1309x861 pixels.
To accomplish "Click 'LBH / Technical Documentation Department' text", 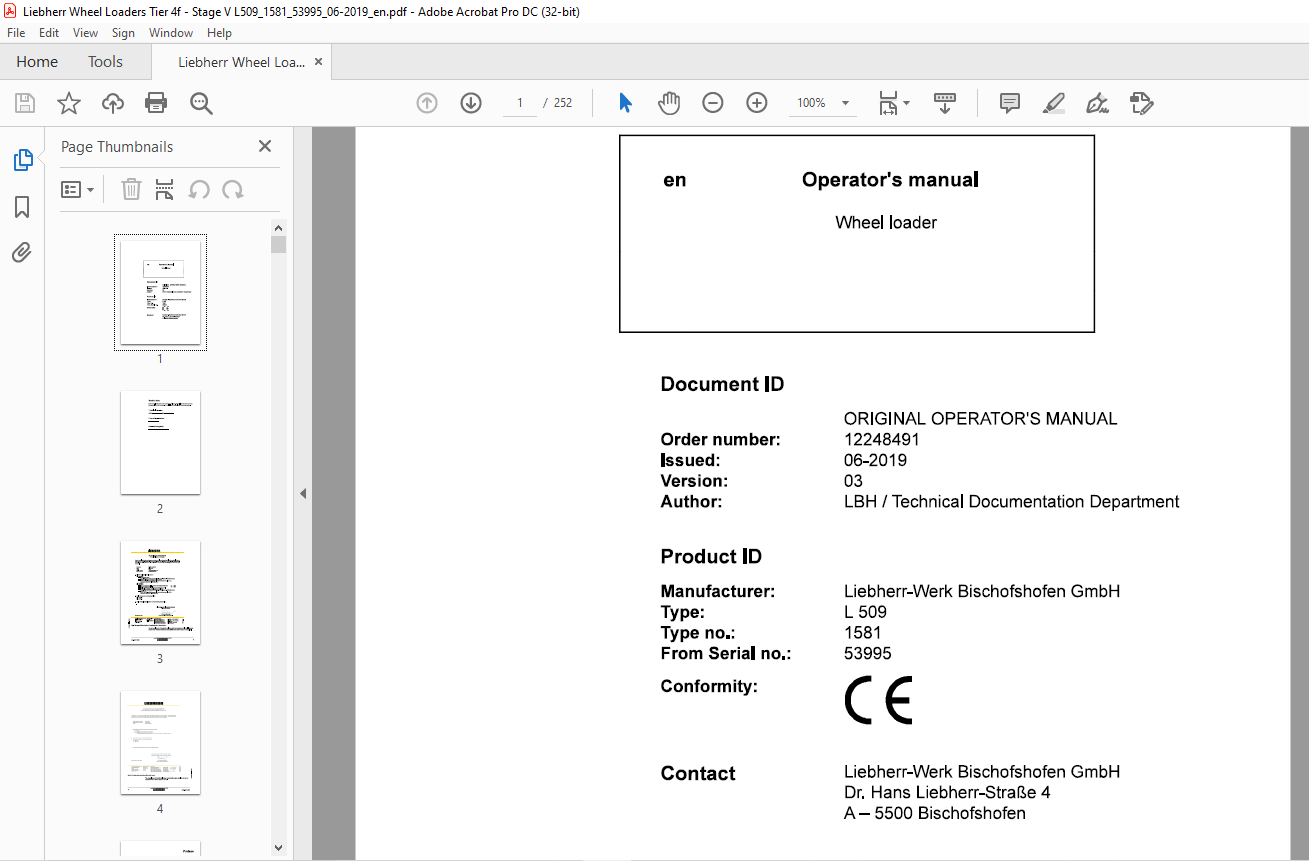I will point(1011,502).
